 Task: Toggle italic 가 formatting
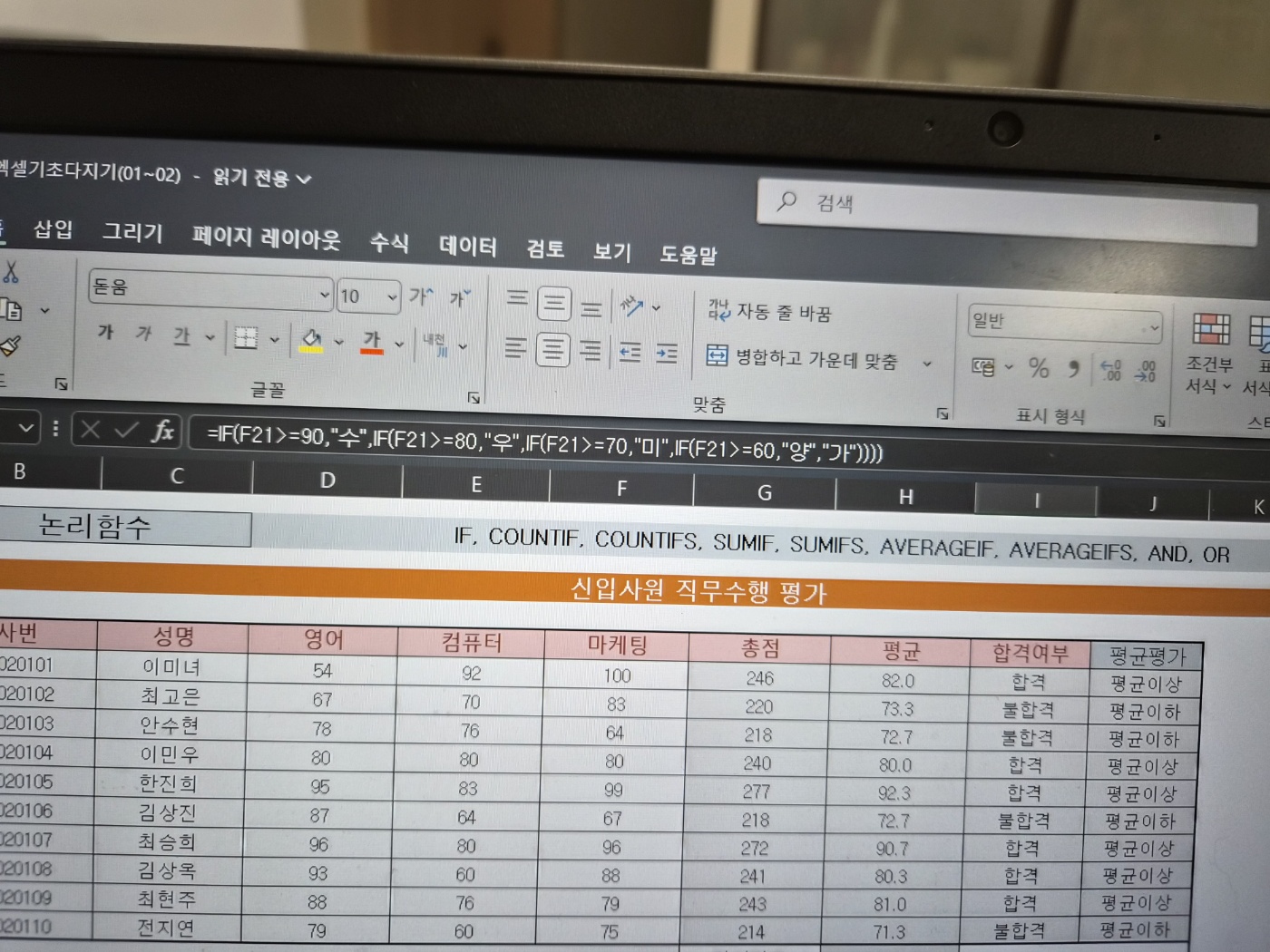(143, 334)
